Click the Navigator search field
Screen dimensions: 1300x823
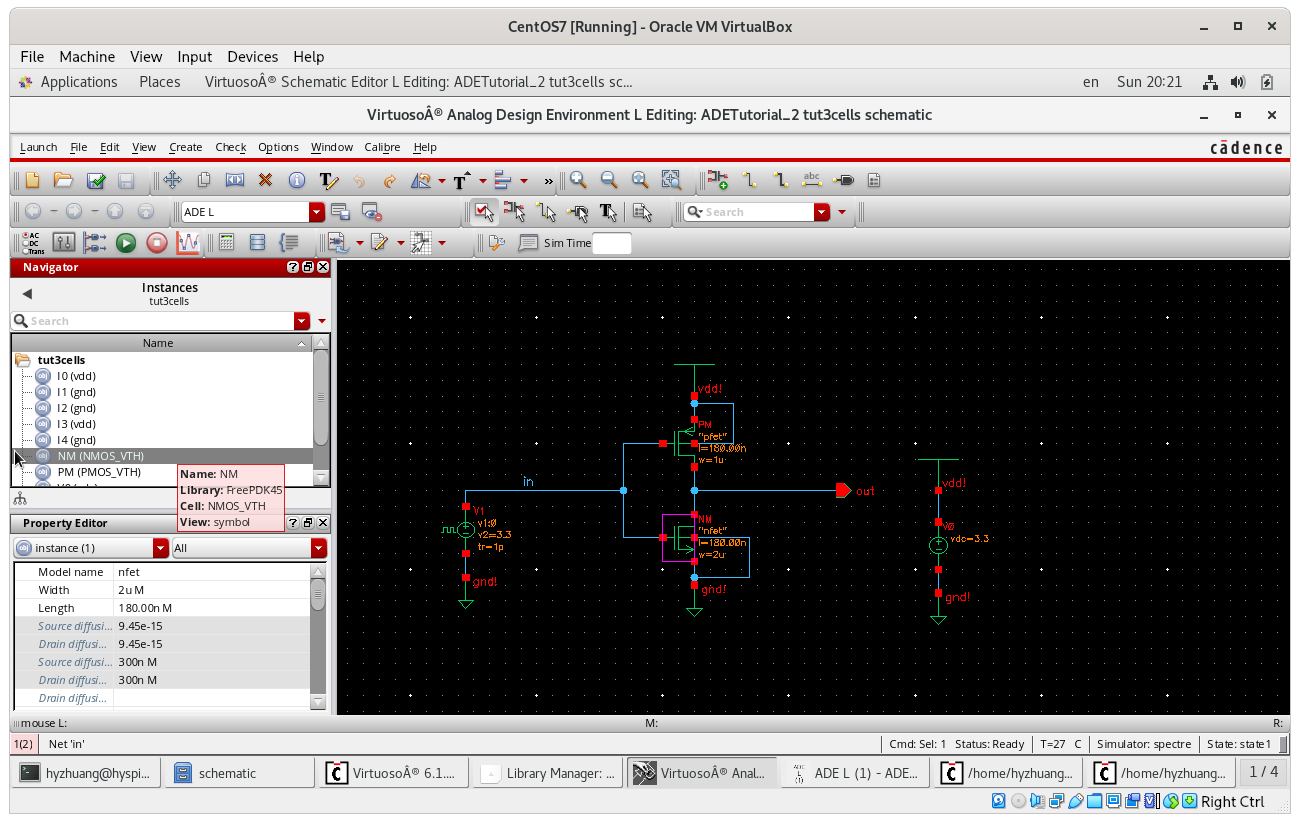tap(152, 321)
